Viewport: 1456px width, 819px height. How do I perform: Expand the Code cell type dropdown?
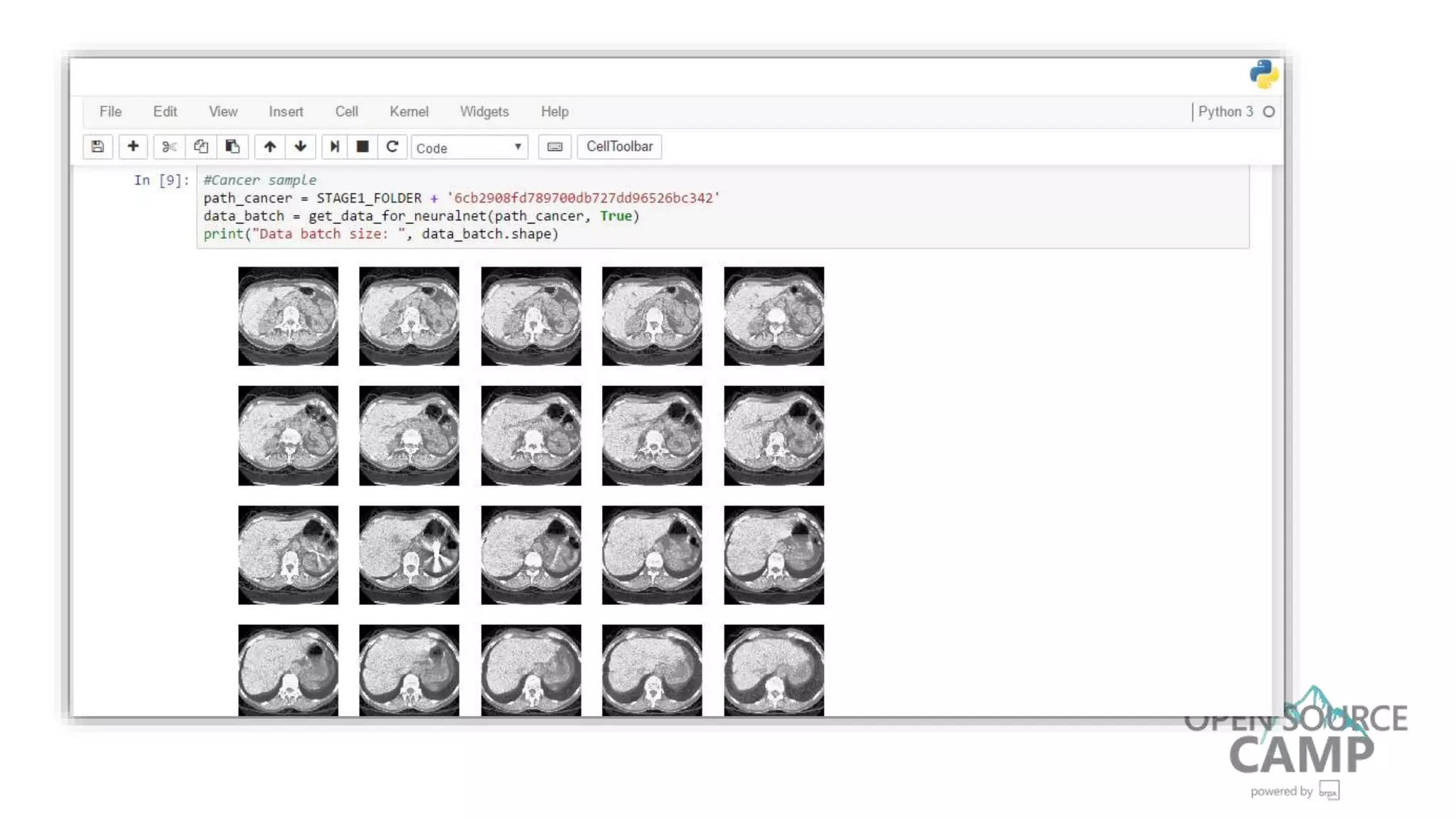pos(469,148)
